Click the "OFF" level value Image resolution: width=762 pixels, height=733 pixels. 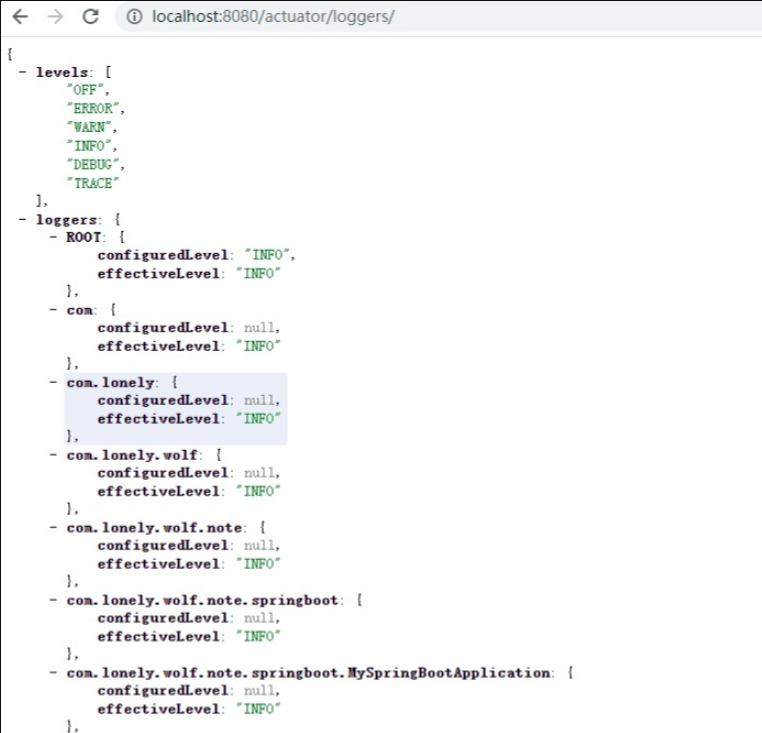(x=86, y=90)
